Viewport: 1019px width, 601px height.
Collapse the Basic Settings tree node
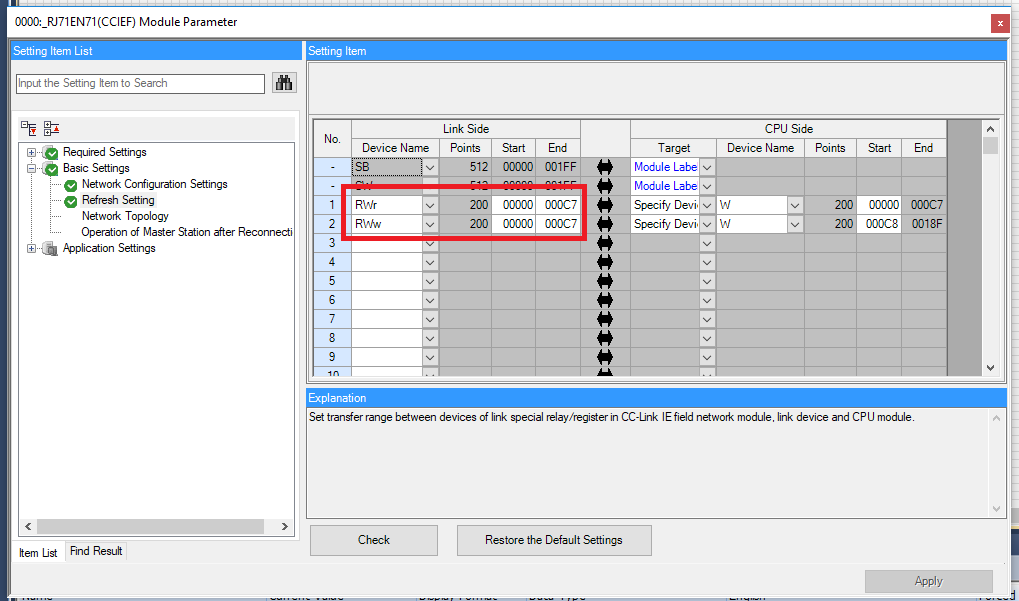pyautogui.click(x=32, y=168)
